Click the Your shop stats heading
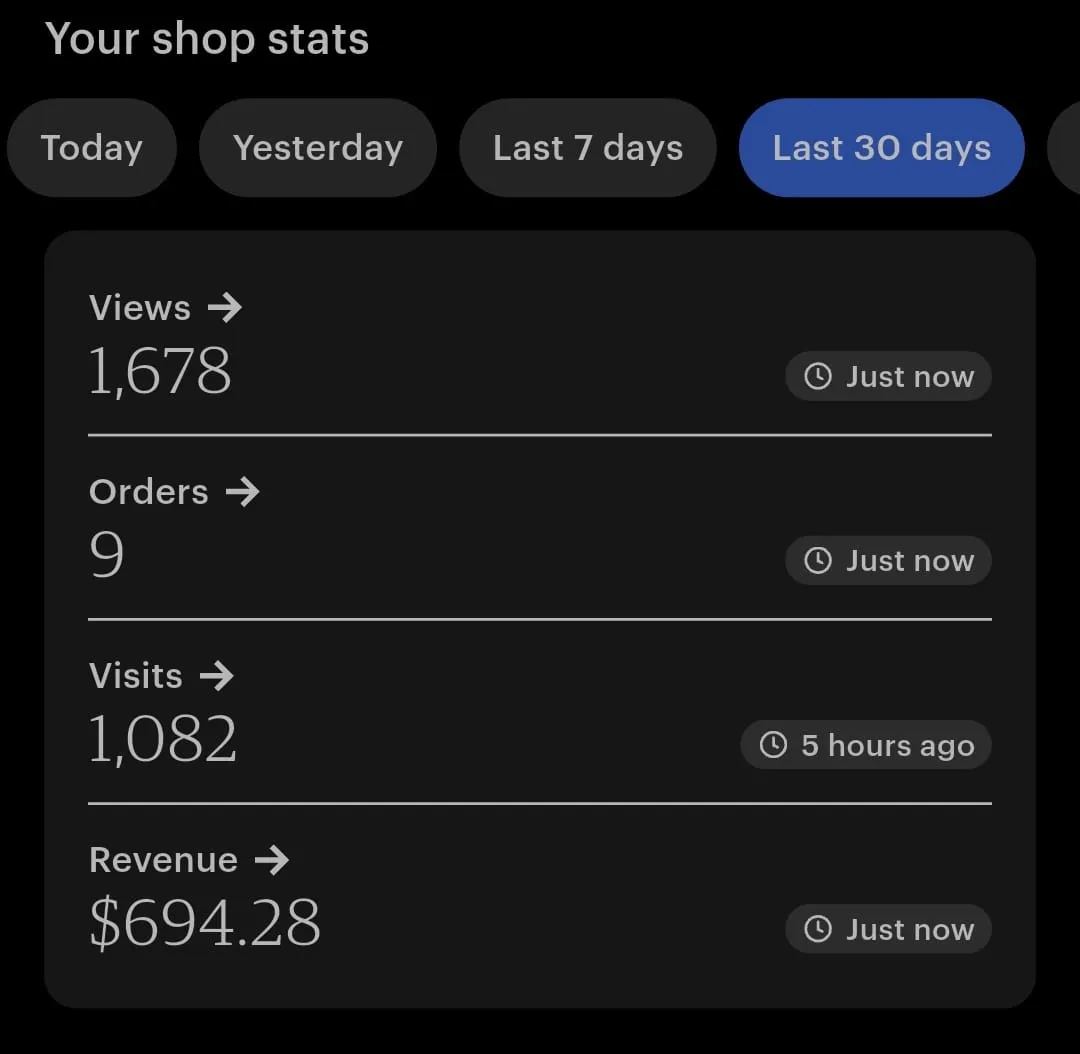 click(x=207, y=40)
